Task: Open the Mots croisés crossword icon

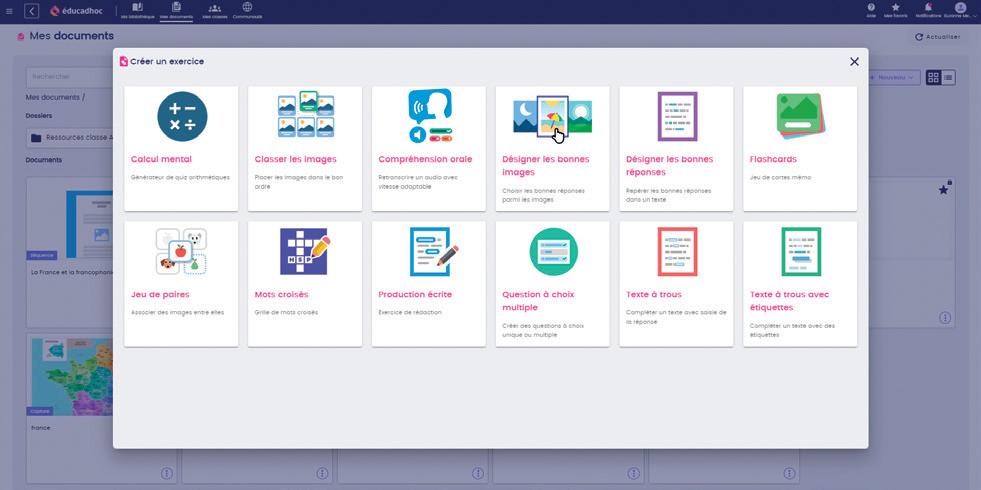Action: pyautogui.click(x=305, y=251)
